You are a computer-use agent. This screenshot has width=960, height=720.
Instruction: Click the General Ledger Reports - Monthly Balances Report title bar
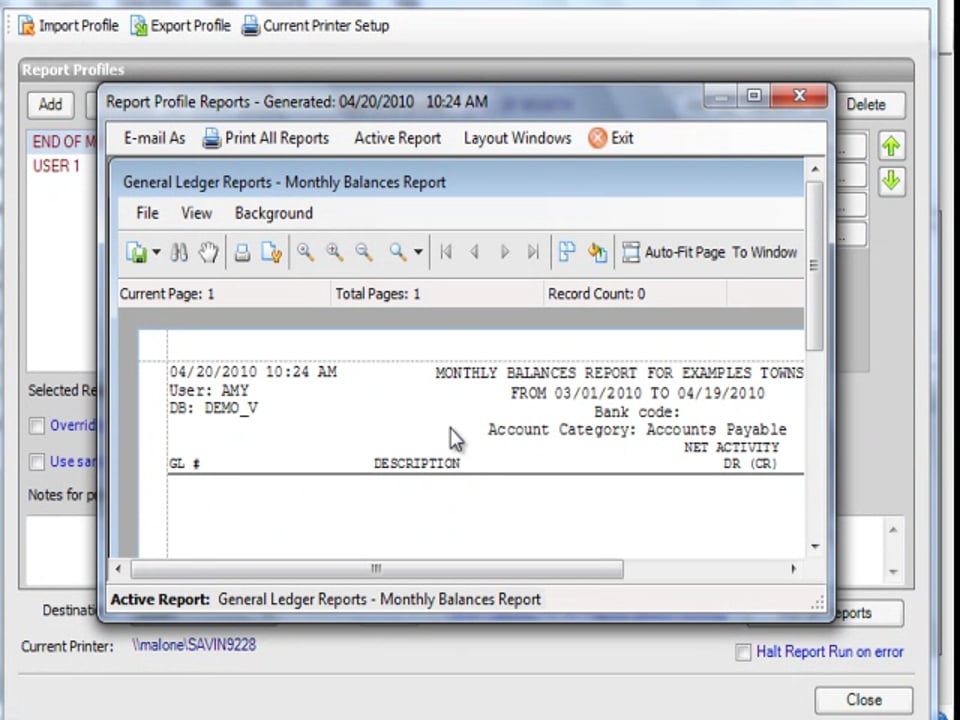pyautogui.click(x=461, y=182)
